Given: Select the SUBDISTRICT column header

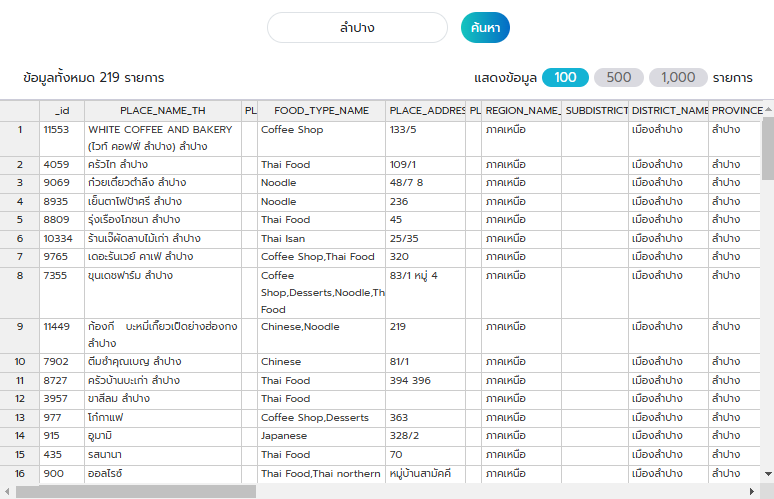Looking at the screenshot, I should point(596,110).
